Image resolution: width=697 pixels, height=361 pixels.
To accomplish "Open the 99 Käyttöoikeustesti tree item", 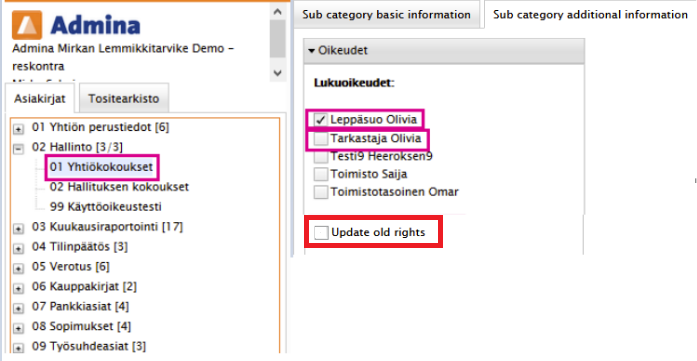I will [x=105, y=207].
